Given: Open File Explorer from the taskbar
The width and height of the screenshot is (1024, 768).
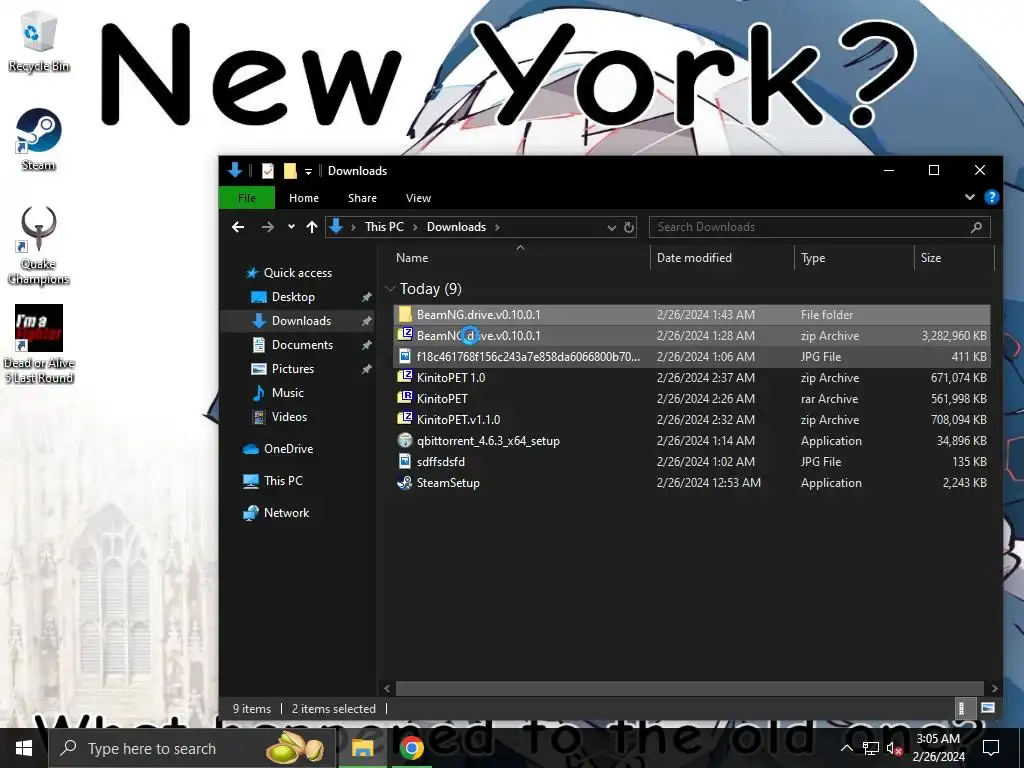Looking at the screenshot, I should 362,748.
